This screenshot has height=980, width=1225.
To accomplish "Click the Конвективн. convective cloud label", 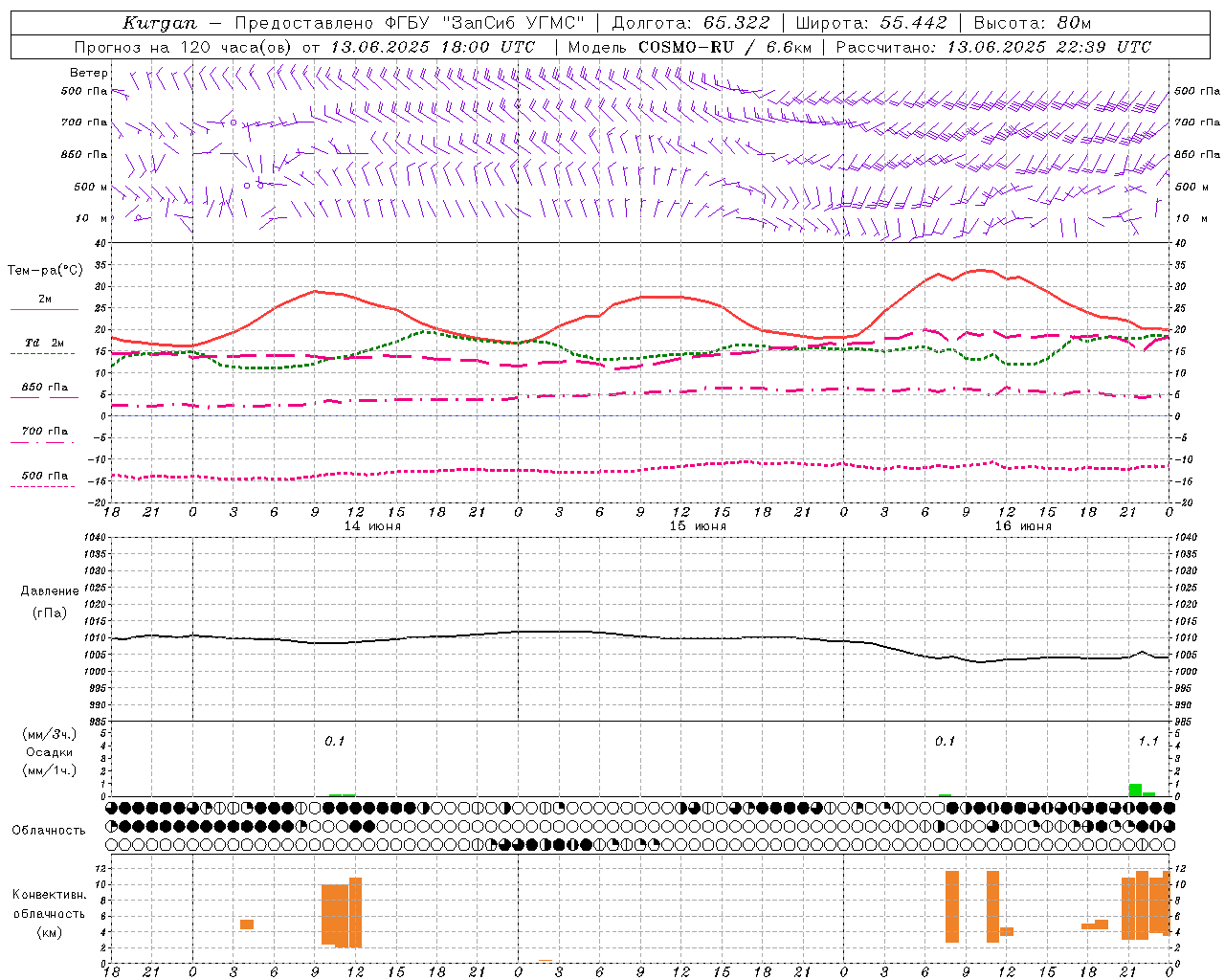I will click(49, 895).
